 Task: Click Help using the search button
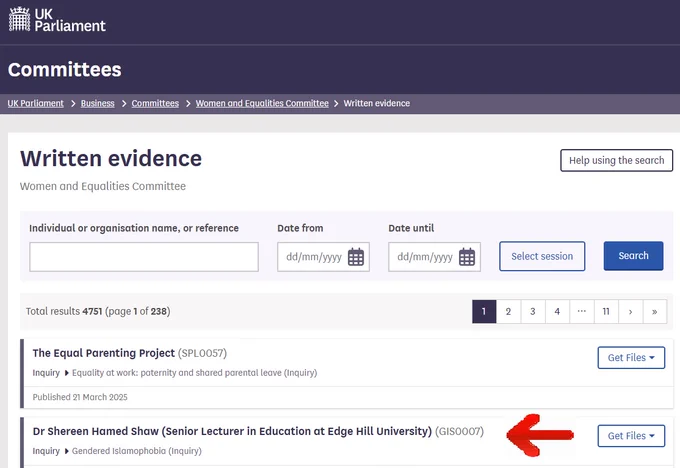616,160
